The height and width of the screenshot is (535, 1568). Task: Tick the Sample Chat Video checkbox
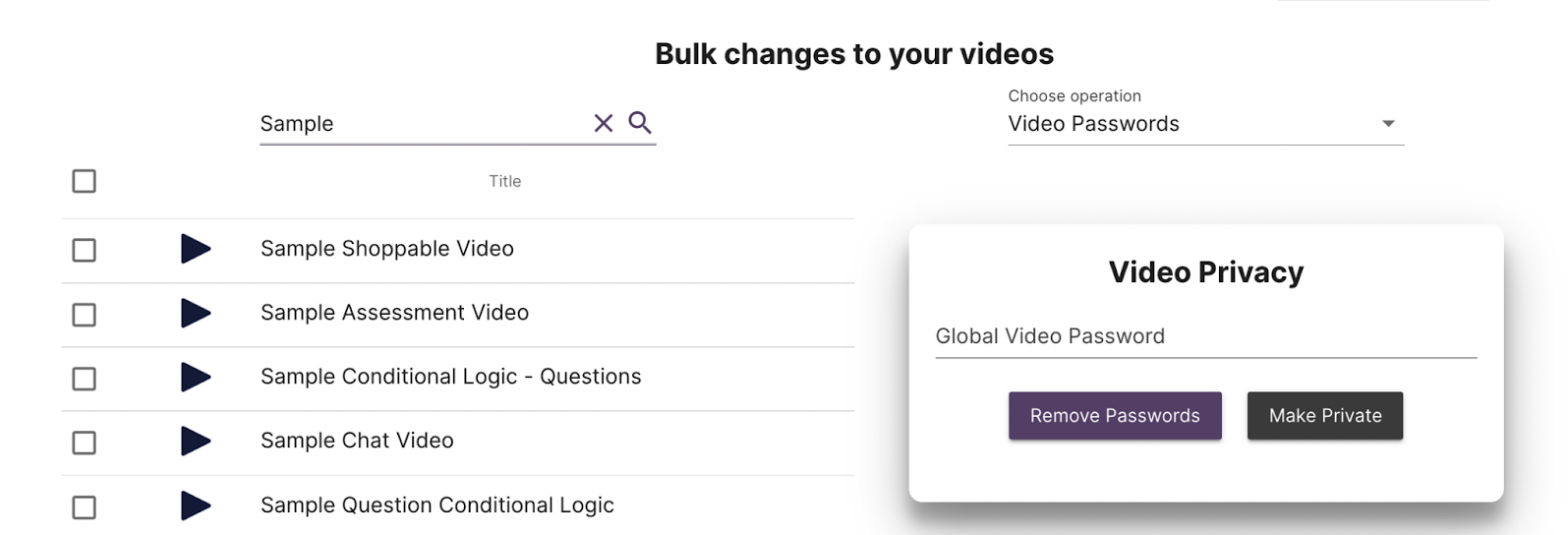pyautogui.click(x=85, y=443)
